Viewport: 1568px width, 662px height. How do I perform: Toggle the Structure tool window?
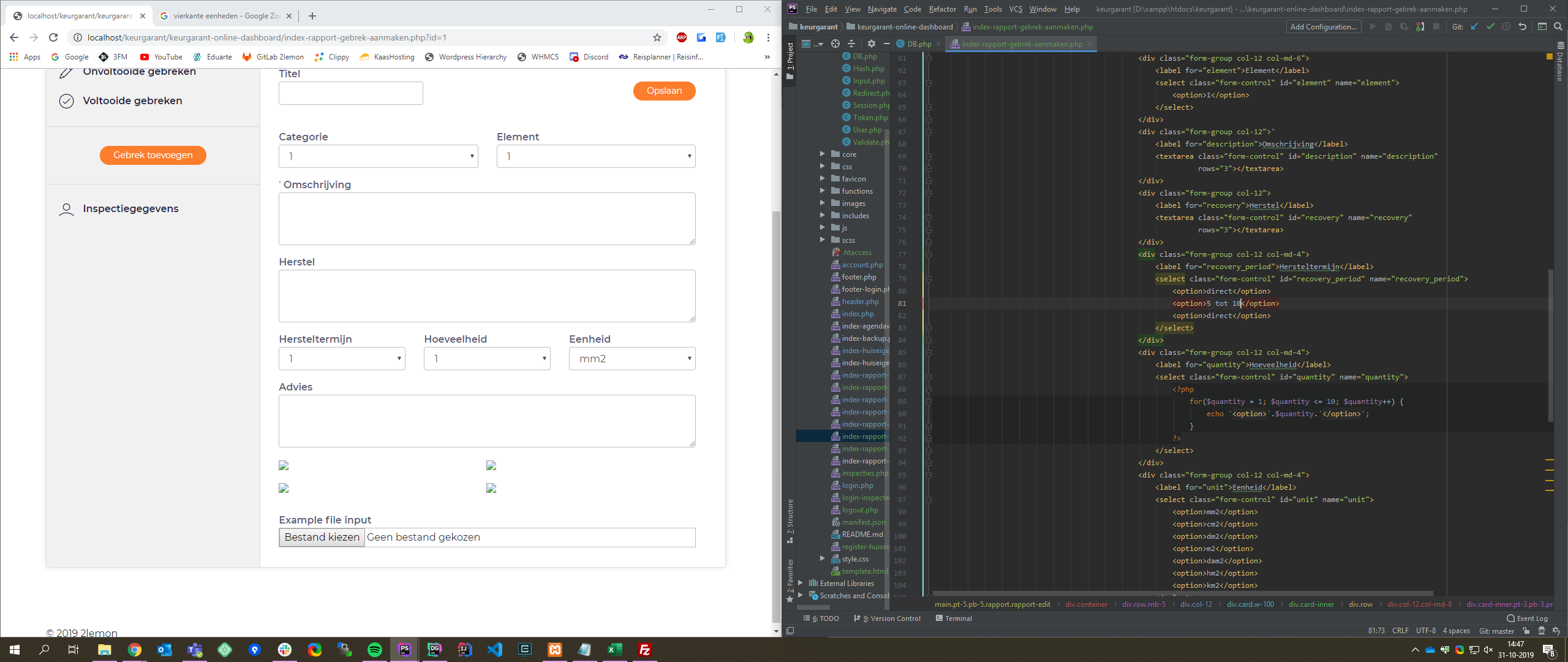(x=790, y=521)
